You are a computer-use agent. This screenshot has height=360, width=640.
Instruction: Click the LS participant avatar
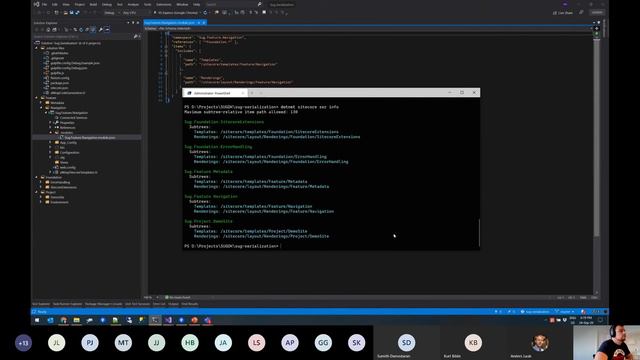(x=256, y=343)
